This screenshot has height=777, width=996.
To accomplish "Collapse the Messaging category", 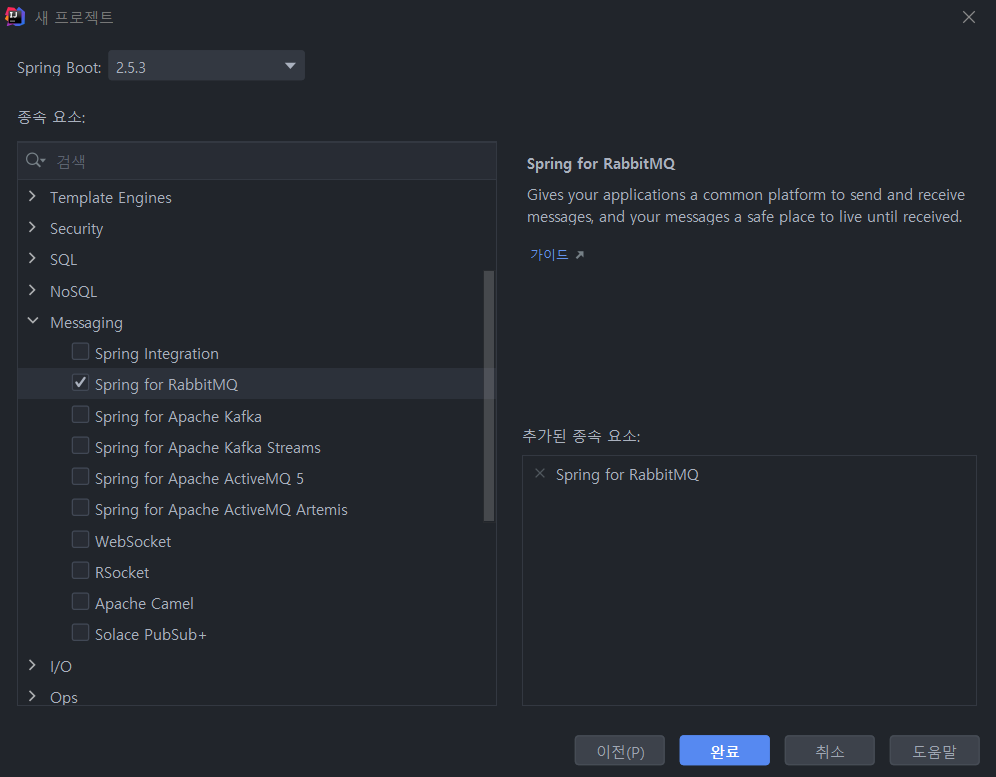I will [33, 321].
